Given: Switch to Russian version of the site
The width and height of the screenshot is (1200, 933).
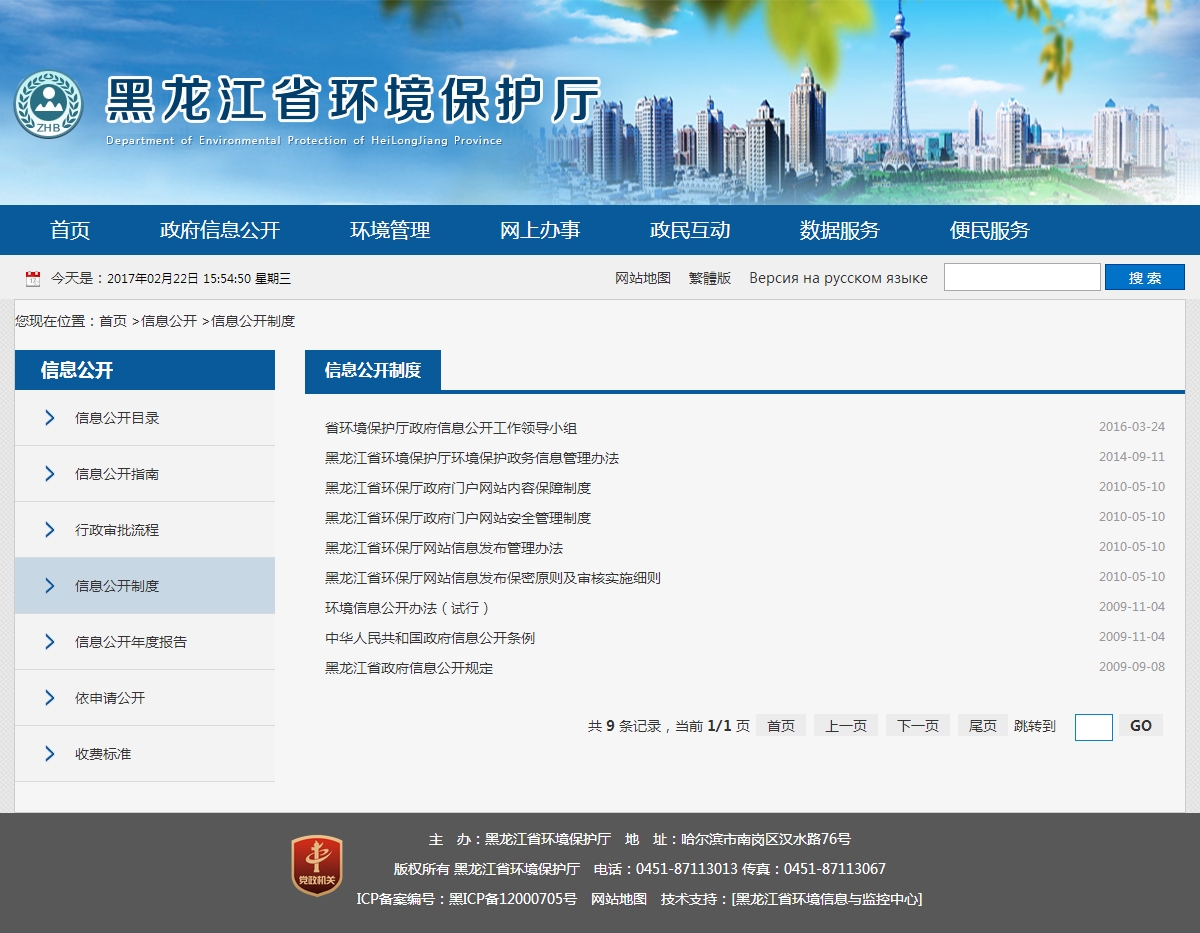Looking at the screenshot, I should pyautogui.click(x=838, y=278).
